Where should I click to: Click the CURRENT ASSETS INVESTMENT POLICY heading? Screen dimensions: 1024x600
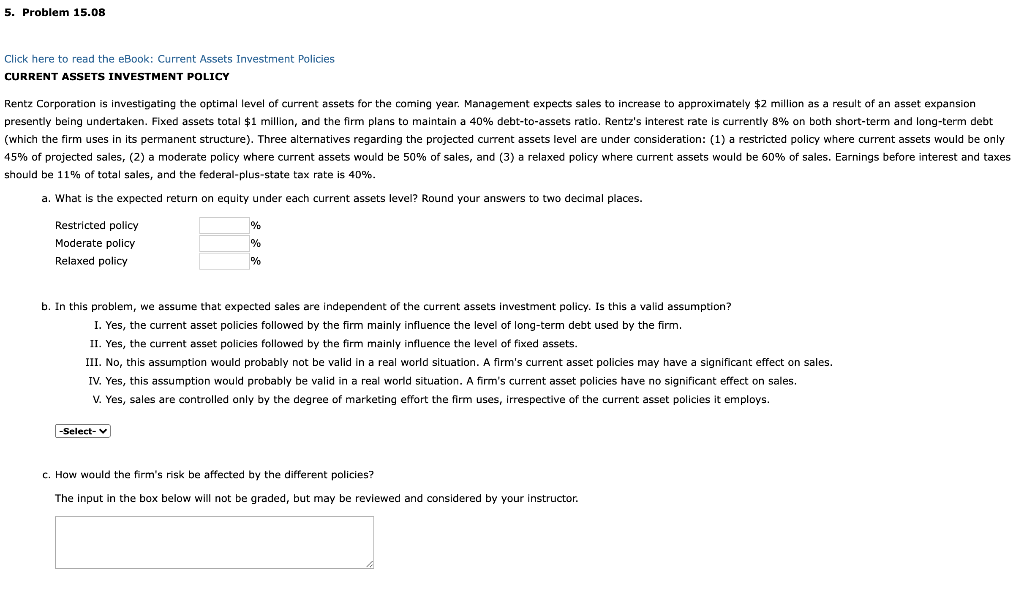pos(116,76)
